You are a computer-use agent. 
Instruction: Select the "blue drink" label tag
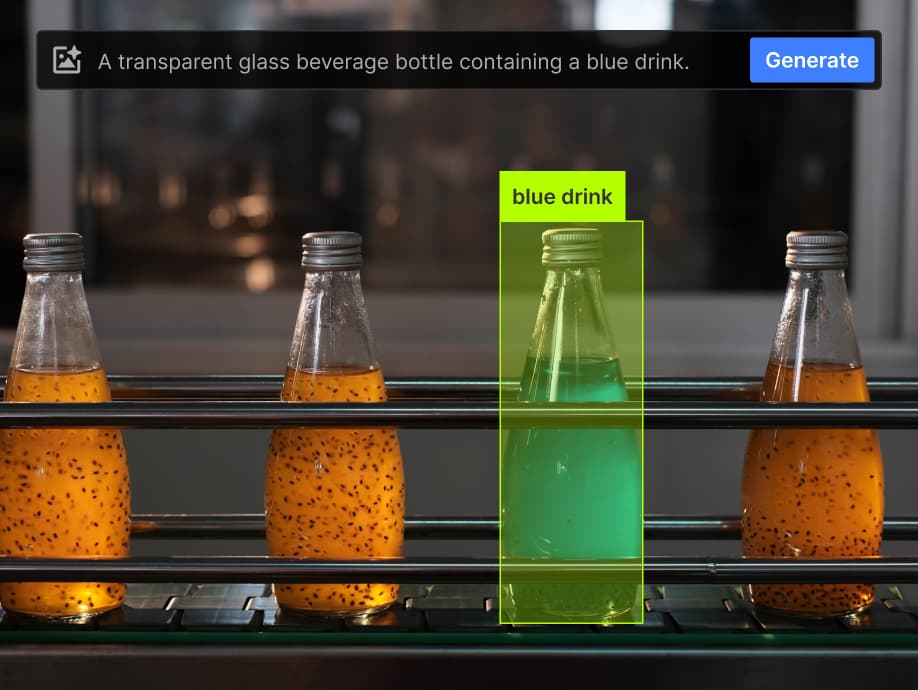[562, 197]
